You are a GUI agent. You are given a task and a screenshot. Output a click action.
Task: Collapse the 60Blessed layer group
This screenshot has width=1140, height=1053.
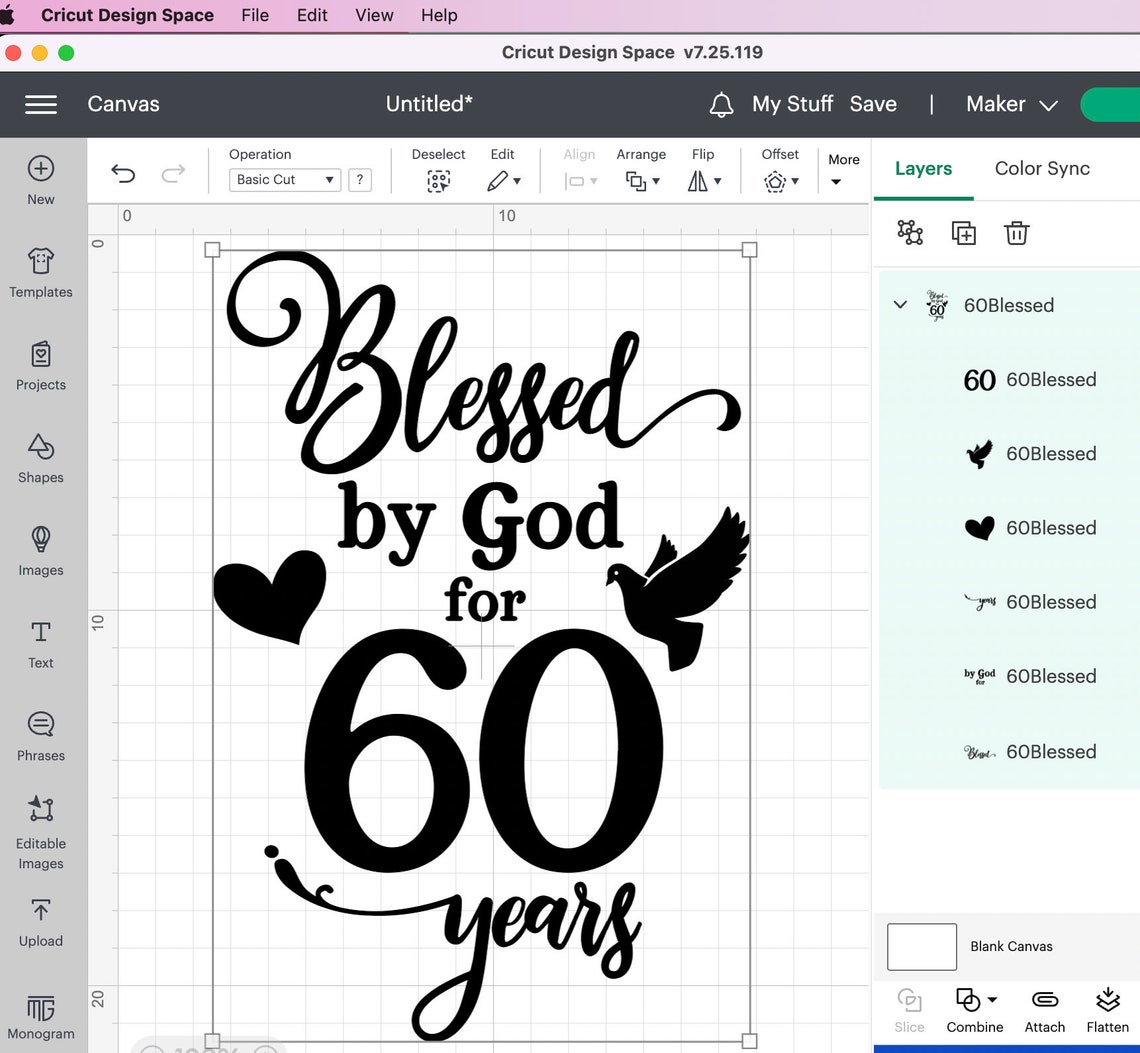(x=899, y=305)
